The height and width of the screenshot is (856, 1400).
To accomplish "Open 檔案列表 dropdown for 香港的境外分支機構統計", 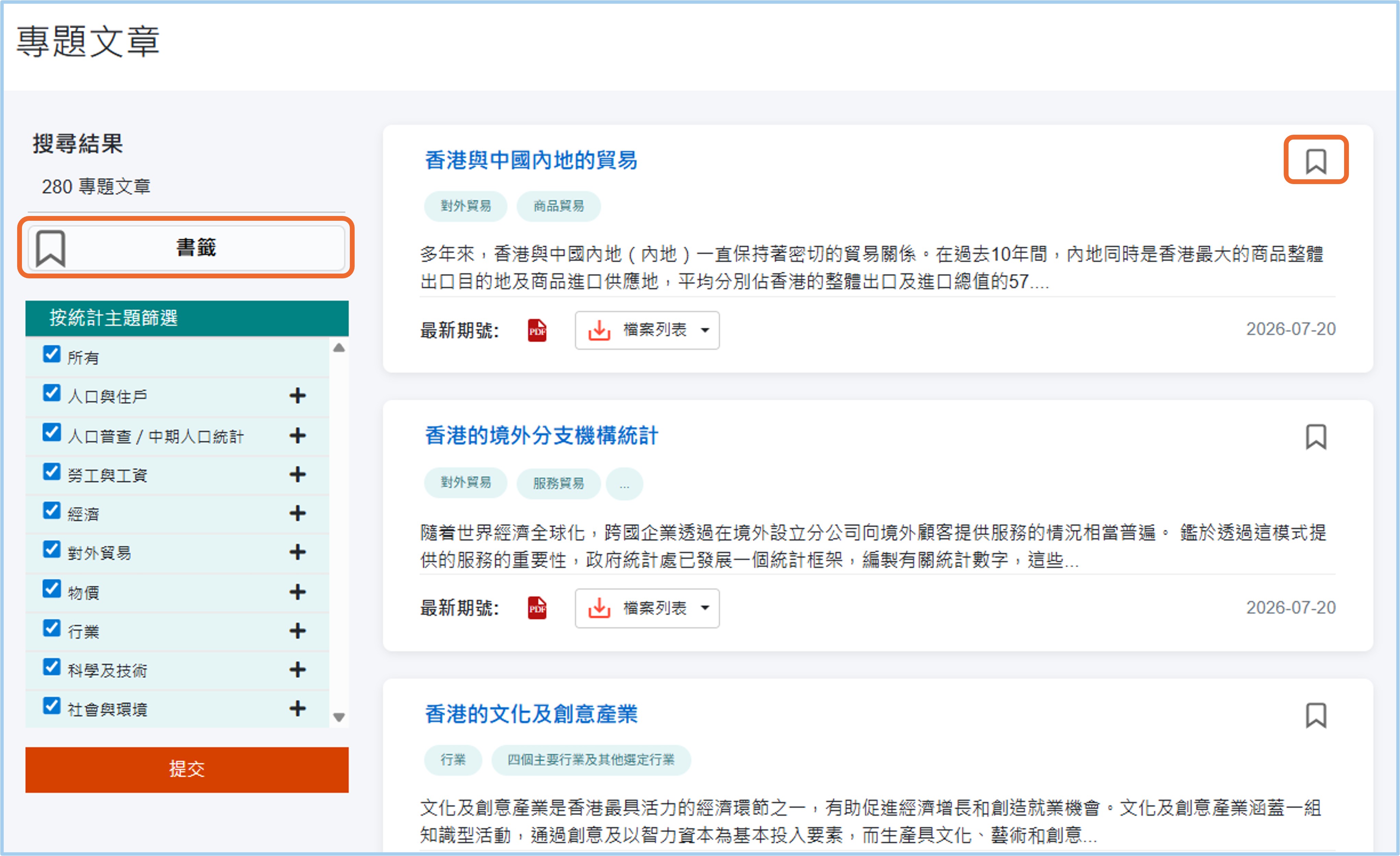I will pos(646,608).
